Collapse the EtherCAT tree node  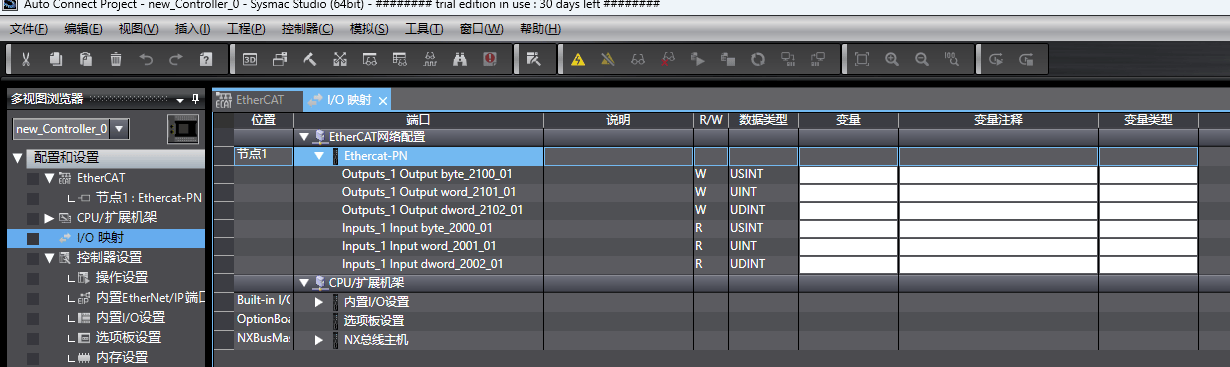[49, 177]
